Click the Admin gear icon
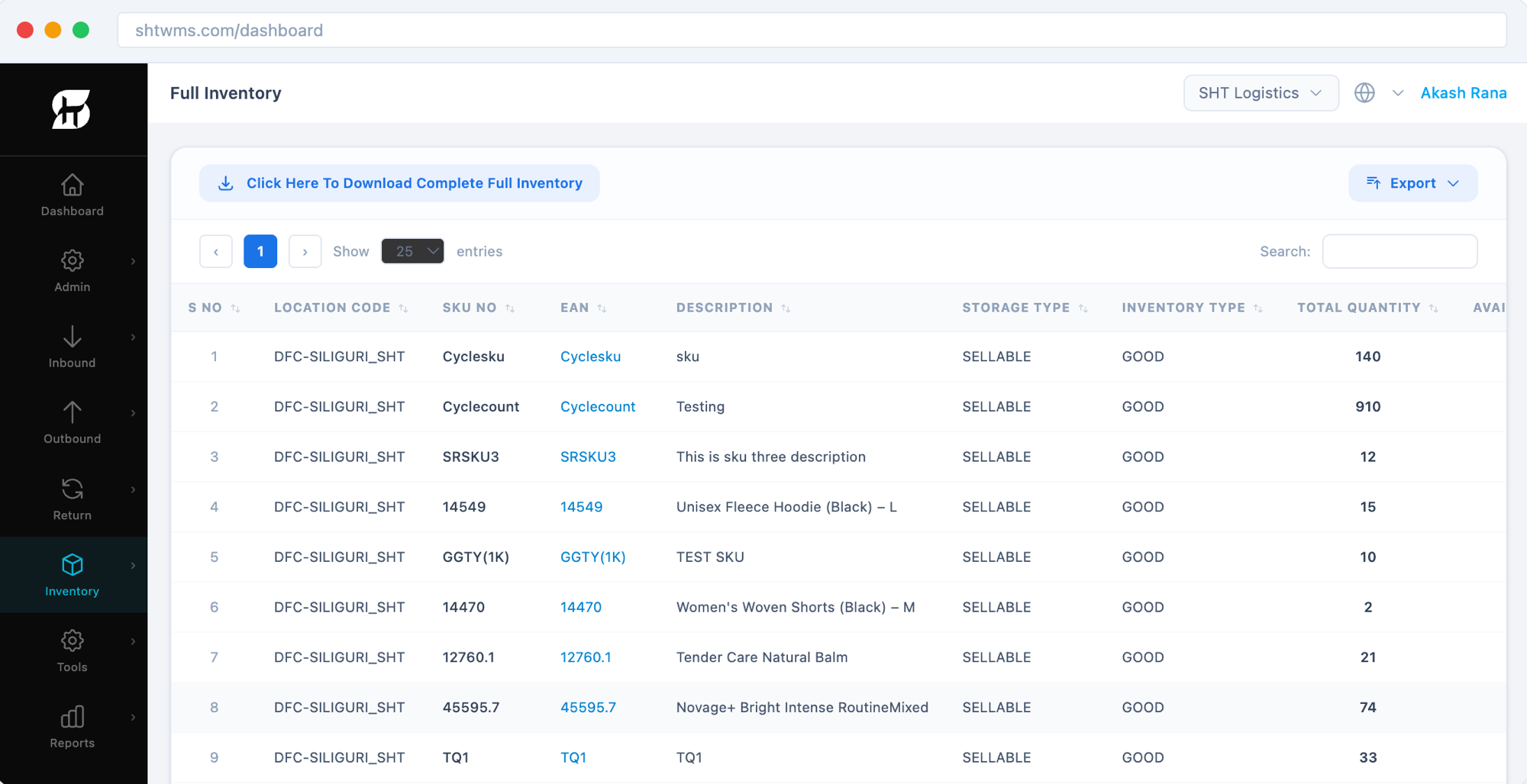The image size is (1527, 784). (x=73, y=260)
